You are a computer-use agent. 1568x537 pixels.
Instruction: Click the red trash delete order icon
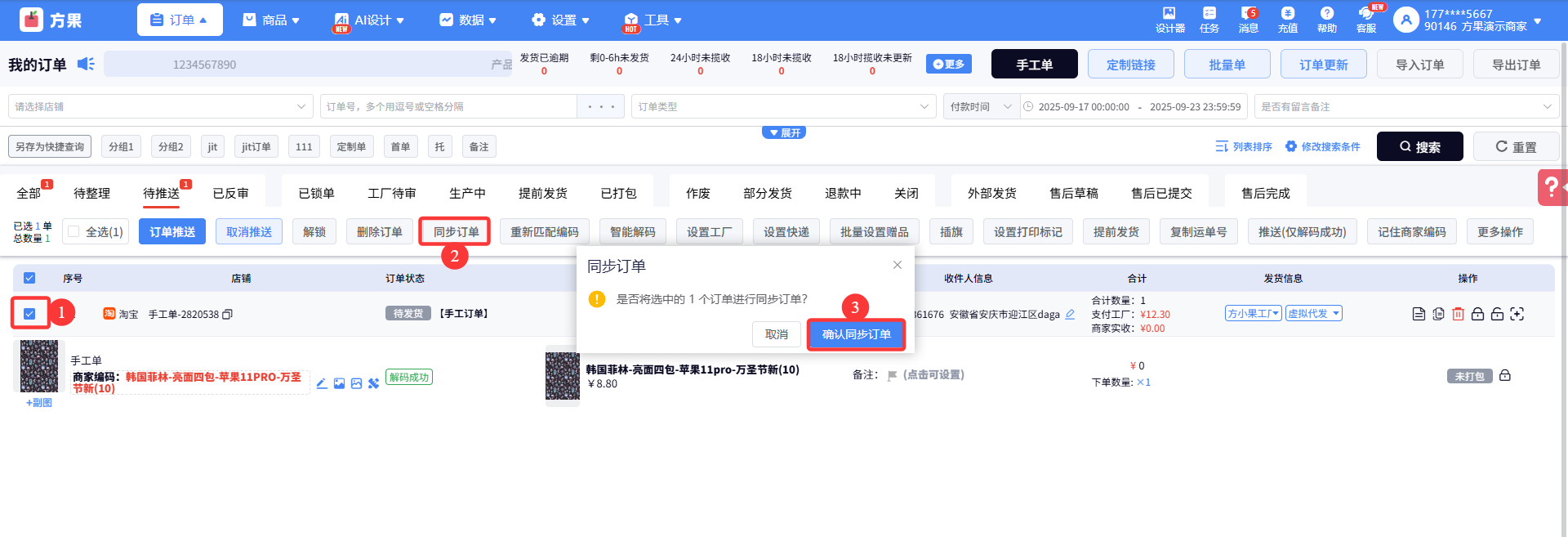tap(1458, 314)
